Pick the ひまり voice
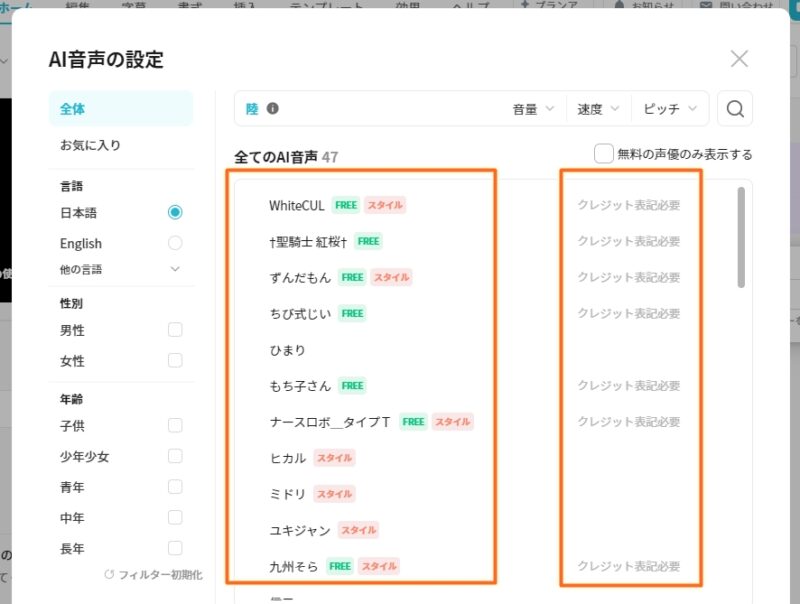800x604 pixels. [287, 350]
